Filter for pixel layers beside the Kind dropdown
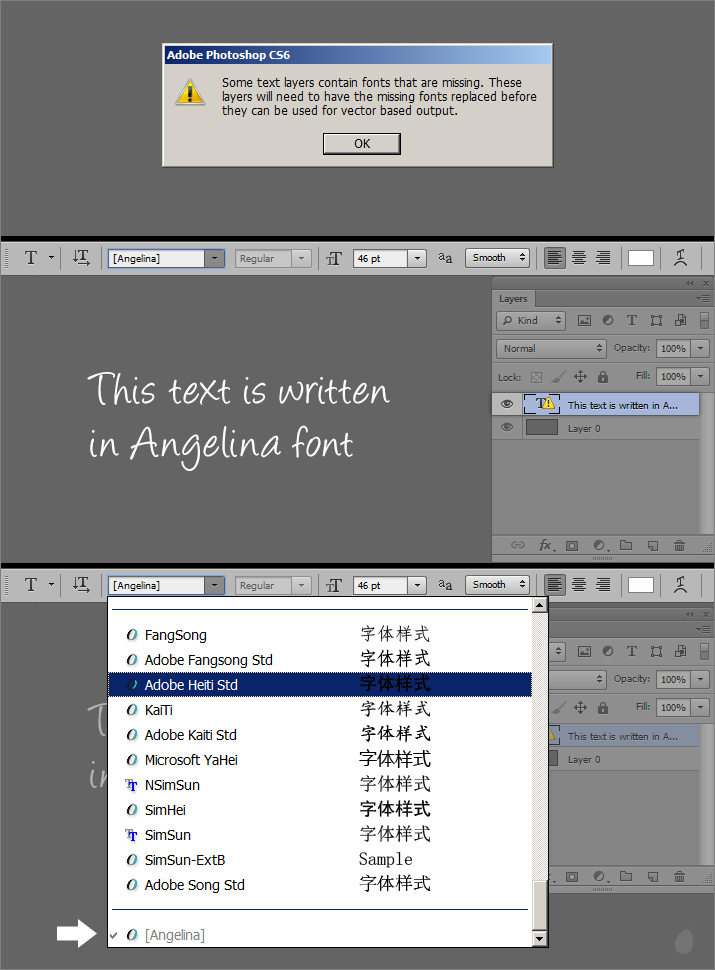The height and width of the screenshot is (970, 715). point(584,321)
